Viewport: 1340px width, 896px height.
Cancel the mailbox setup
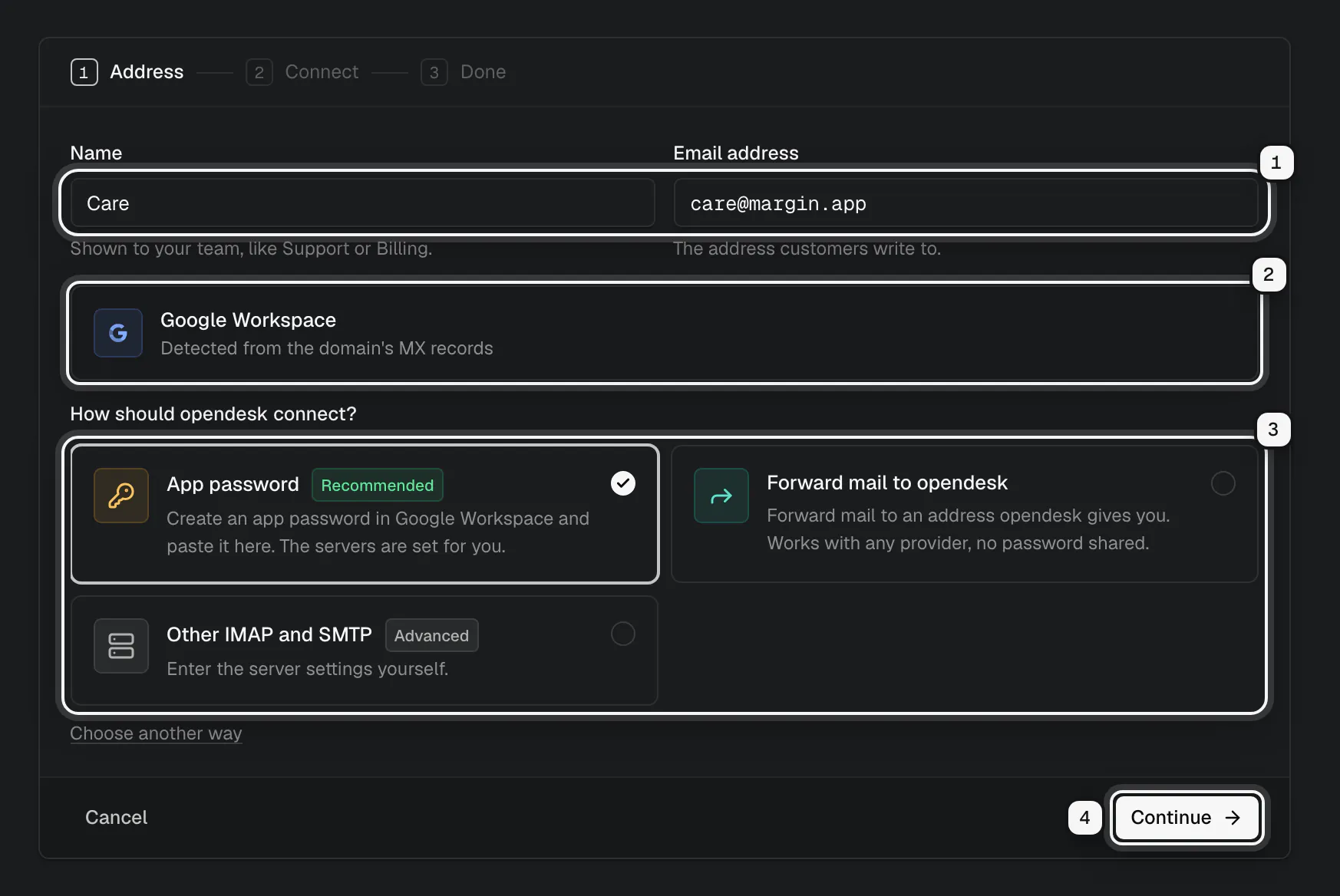tap(117, 818)
